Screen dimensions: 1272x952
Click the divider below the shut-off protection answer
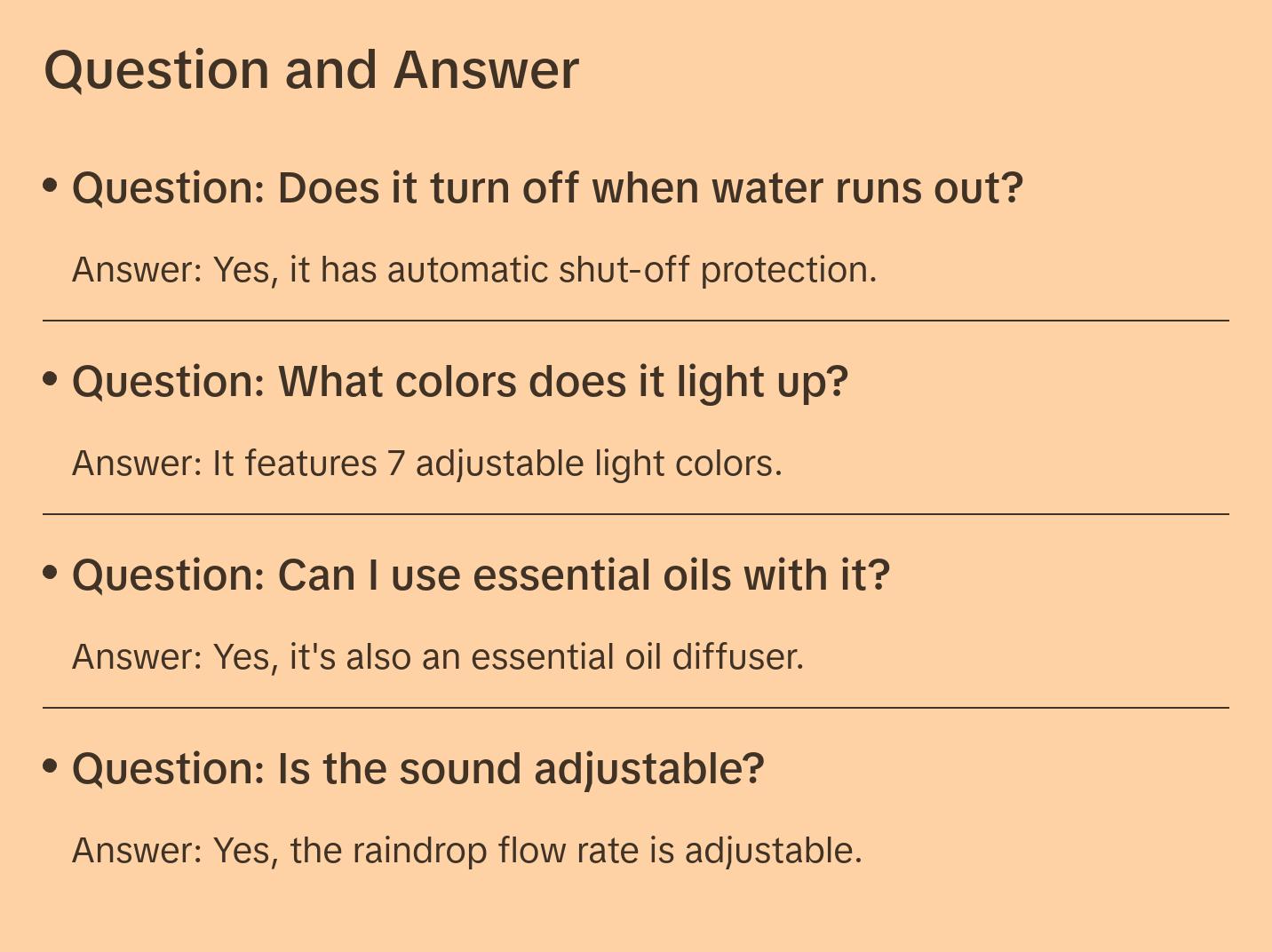pyautogui.click(x=636, y=321)
